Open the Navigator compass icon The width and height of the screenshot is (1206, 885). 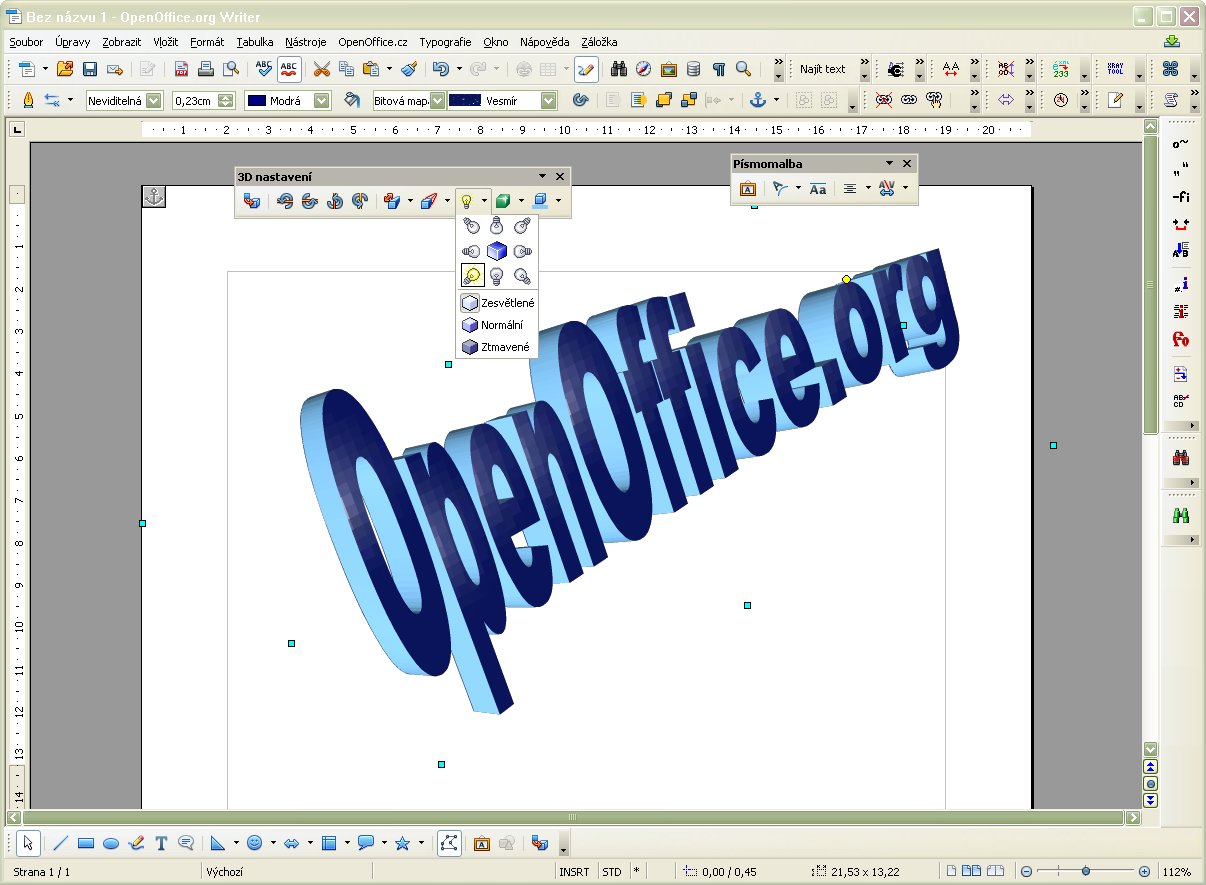644,69
